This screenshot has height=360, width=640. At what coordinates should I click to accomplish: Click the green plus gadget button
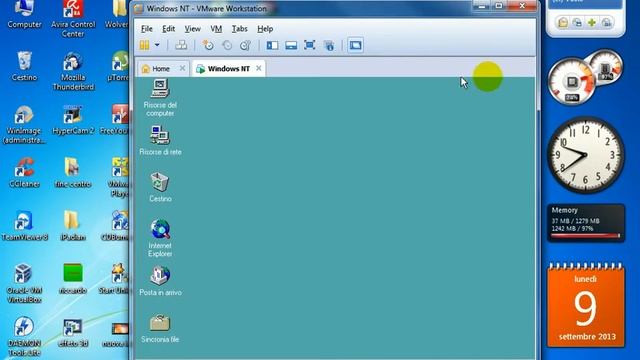pyautogui.click(x=592, y=22)
